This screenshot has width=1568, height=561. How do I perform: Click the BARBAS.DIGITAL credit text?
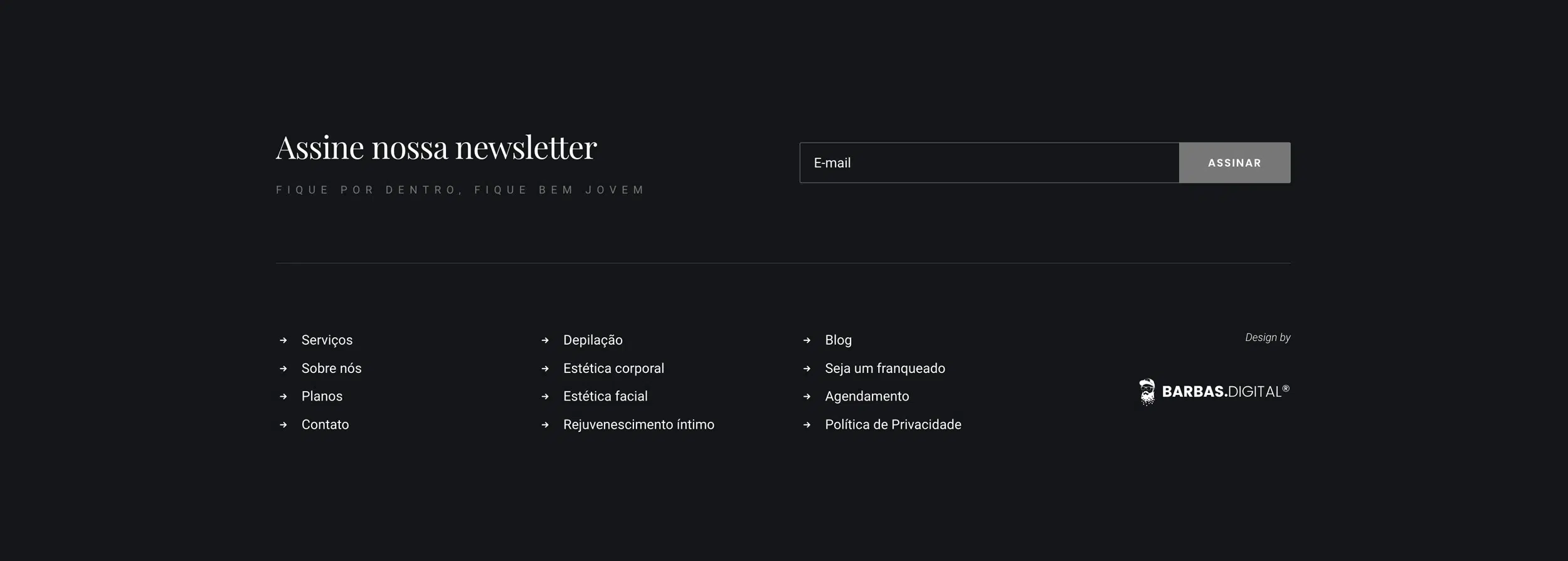click(1225, 392)
